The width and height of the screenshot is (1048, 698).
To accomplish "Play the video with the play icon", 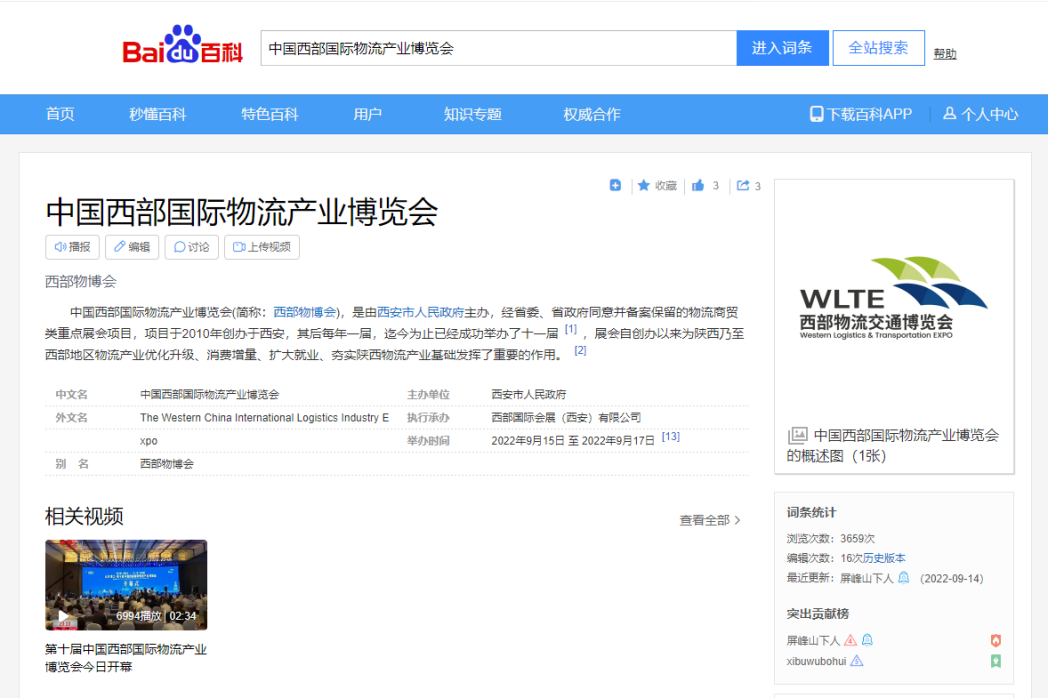I will coord(63,616).
